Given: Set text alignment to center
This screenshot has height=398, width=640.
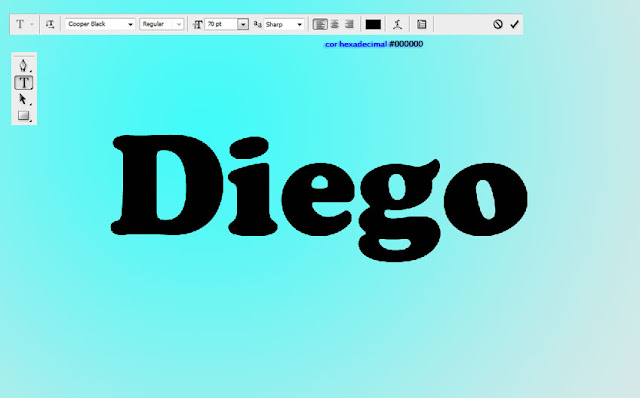Looking at the screenshot, I should click(x=334, y=24).
